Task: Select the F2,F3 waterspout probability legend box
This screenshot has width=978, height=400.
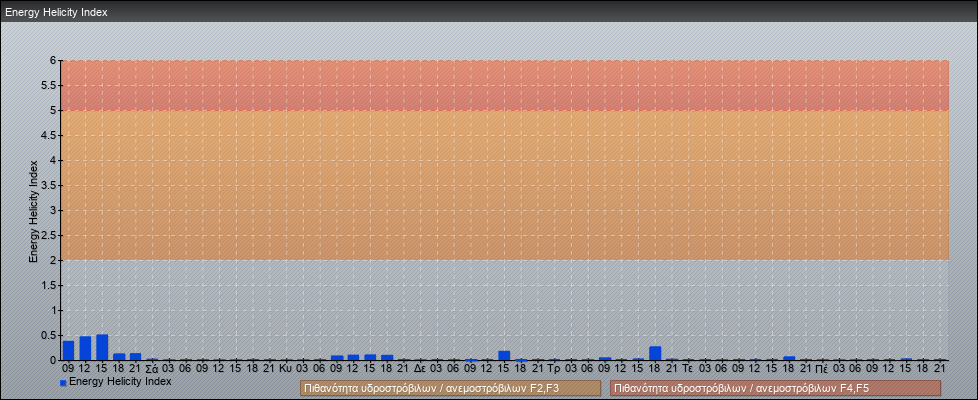Action: point(450,388)
